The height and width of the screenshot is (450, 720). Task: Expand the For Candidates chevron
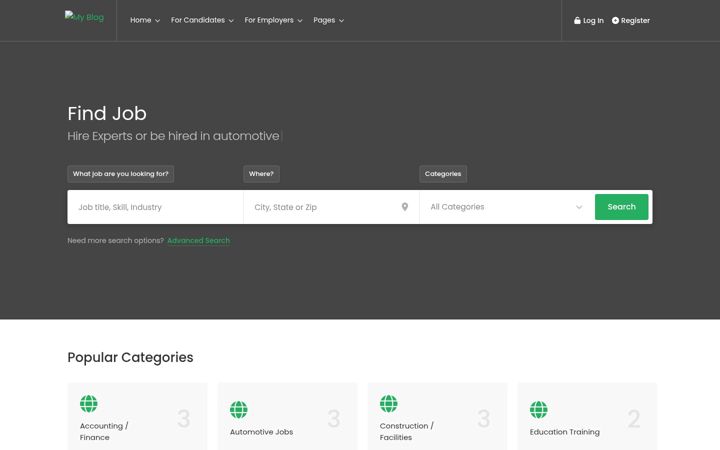pos(231,21)
